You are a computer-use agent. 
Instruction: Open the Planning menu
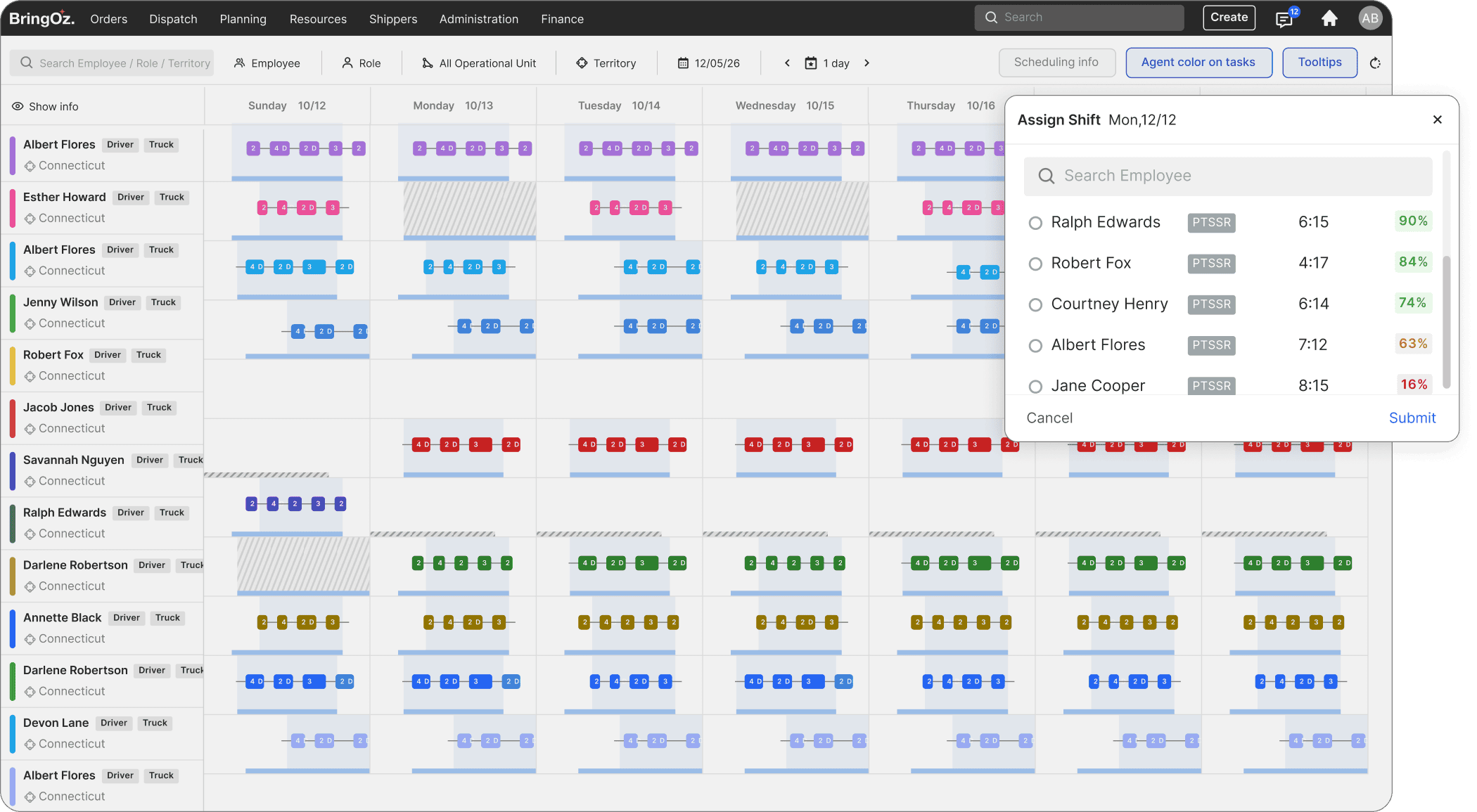tap(243, 19)
